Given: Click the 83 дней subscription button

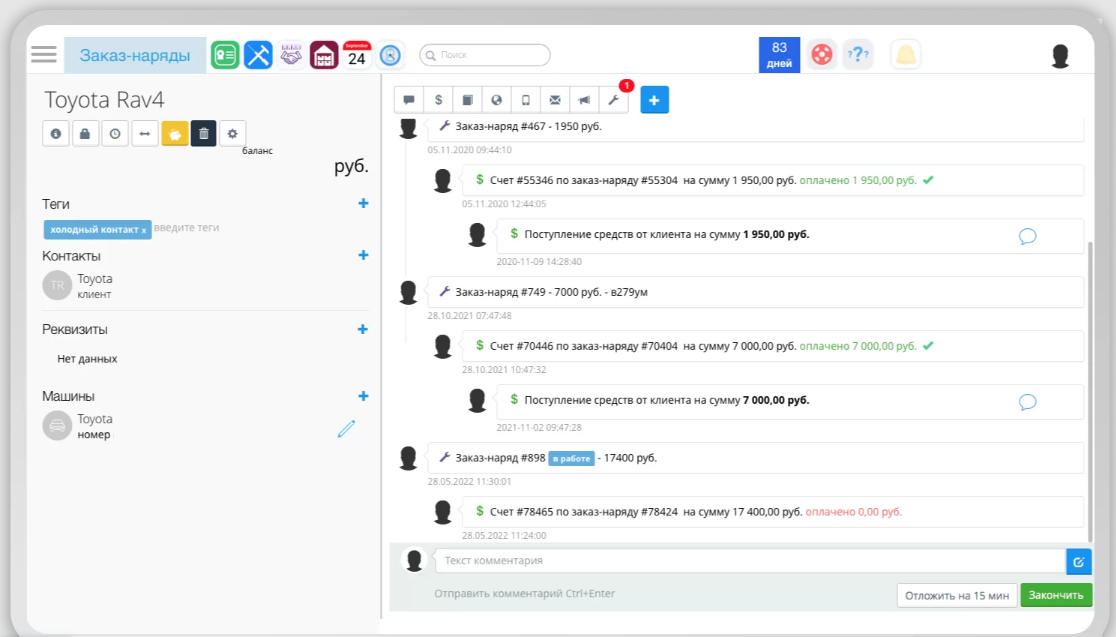Looking at the screenshot, I should click(x=779, y=55).
